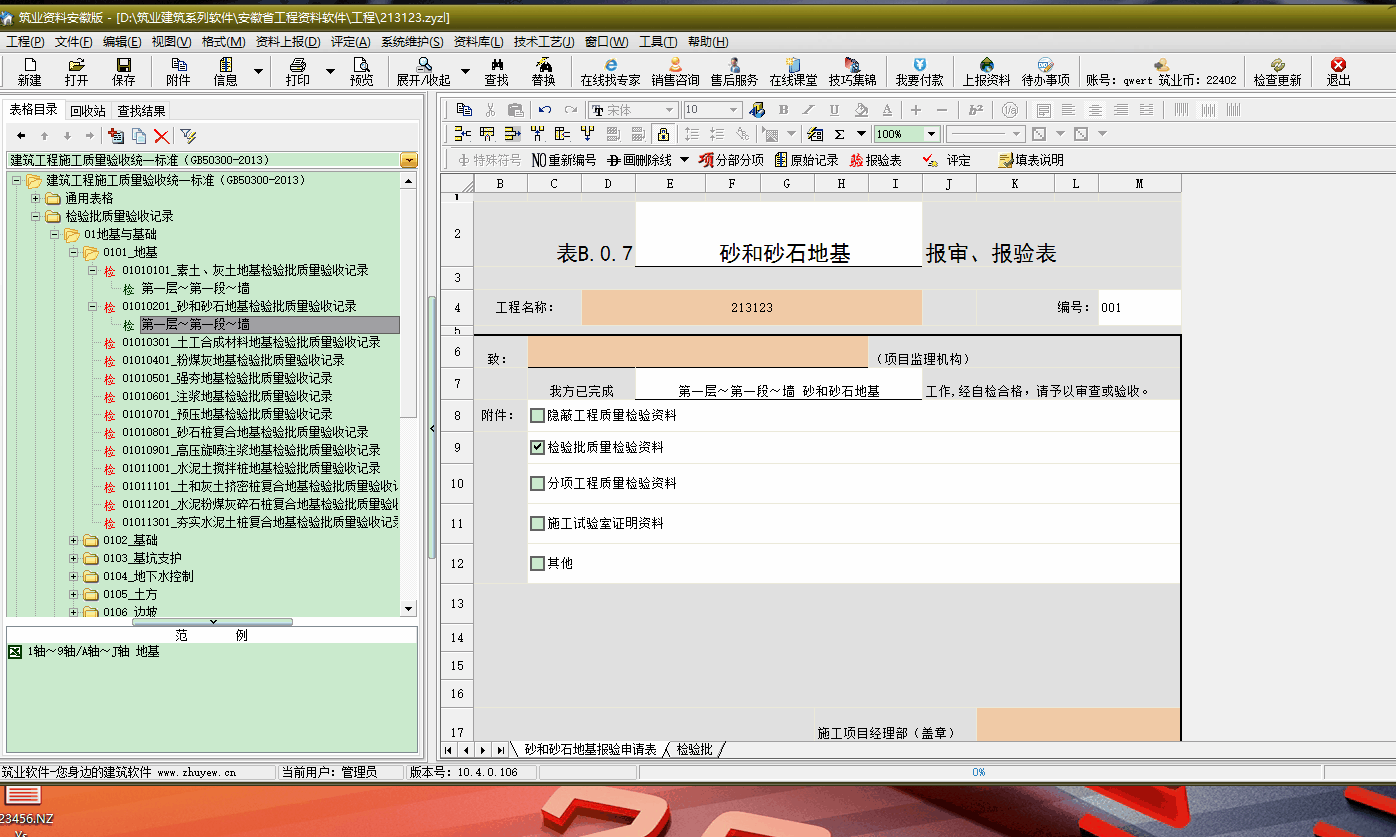Open the 系统维护 menu

click(x=411, y=42)
